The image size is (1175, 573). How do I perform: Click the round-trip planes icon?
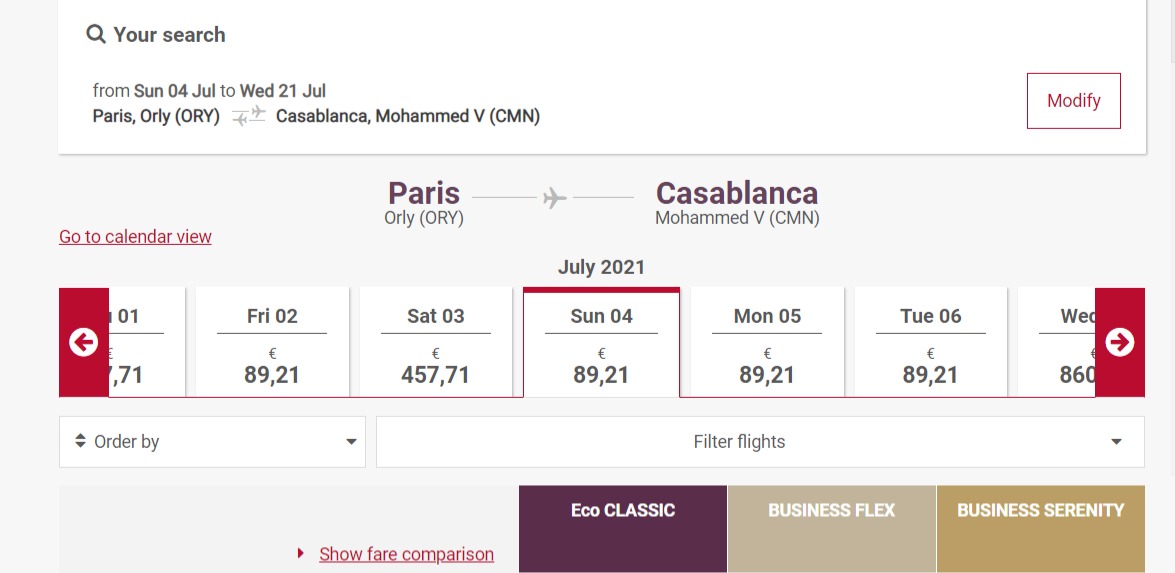(249, 116)
